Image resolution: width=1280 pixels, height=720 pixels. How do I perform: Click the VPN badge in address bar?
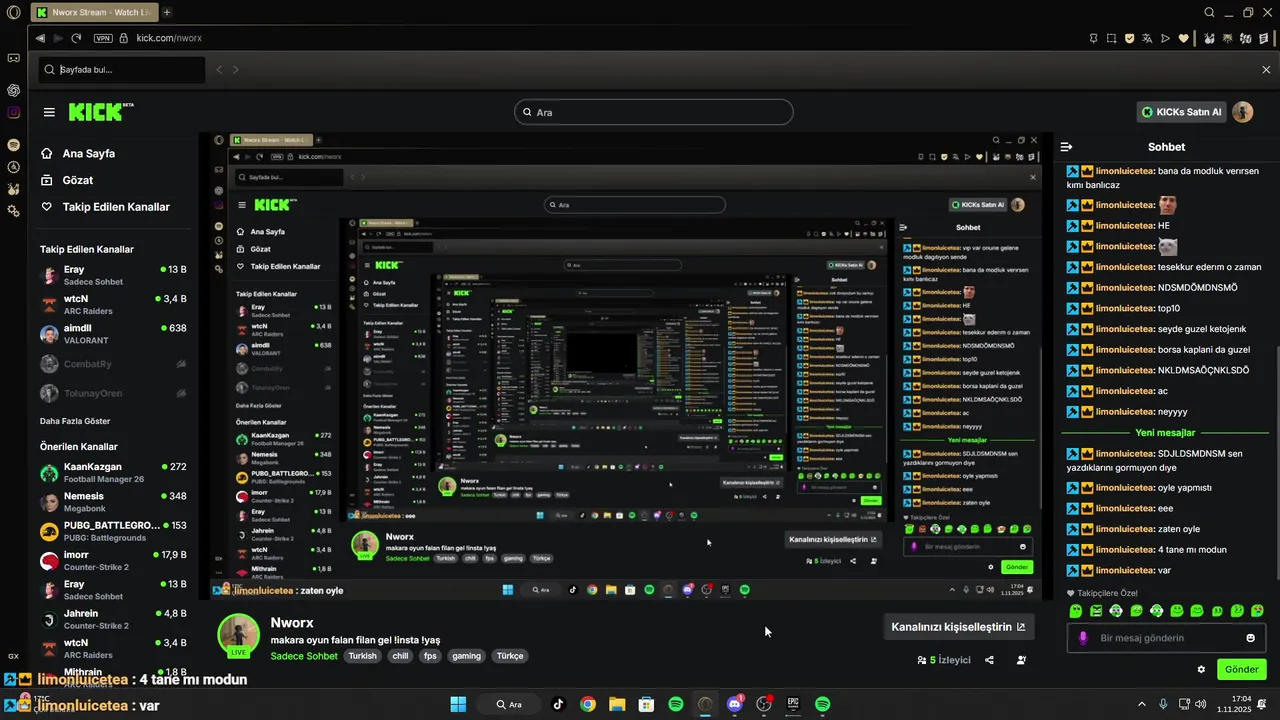pos(102,38)
